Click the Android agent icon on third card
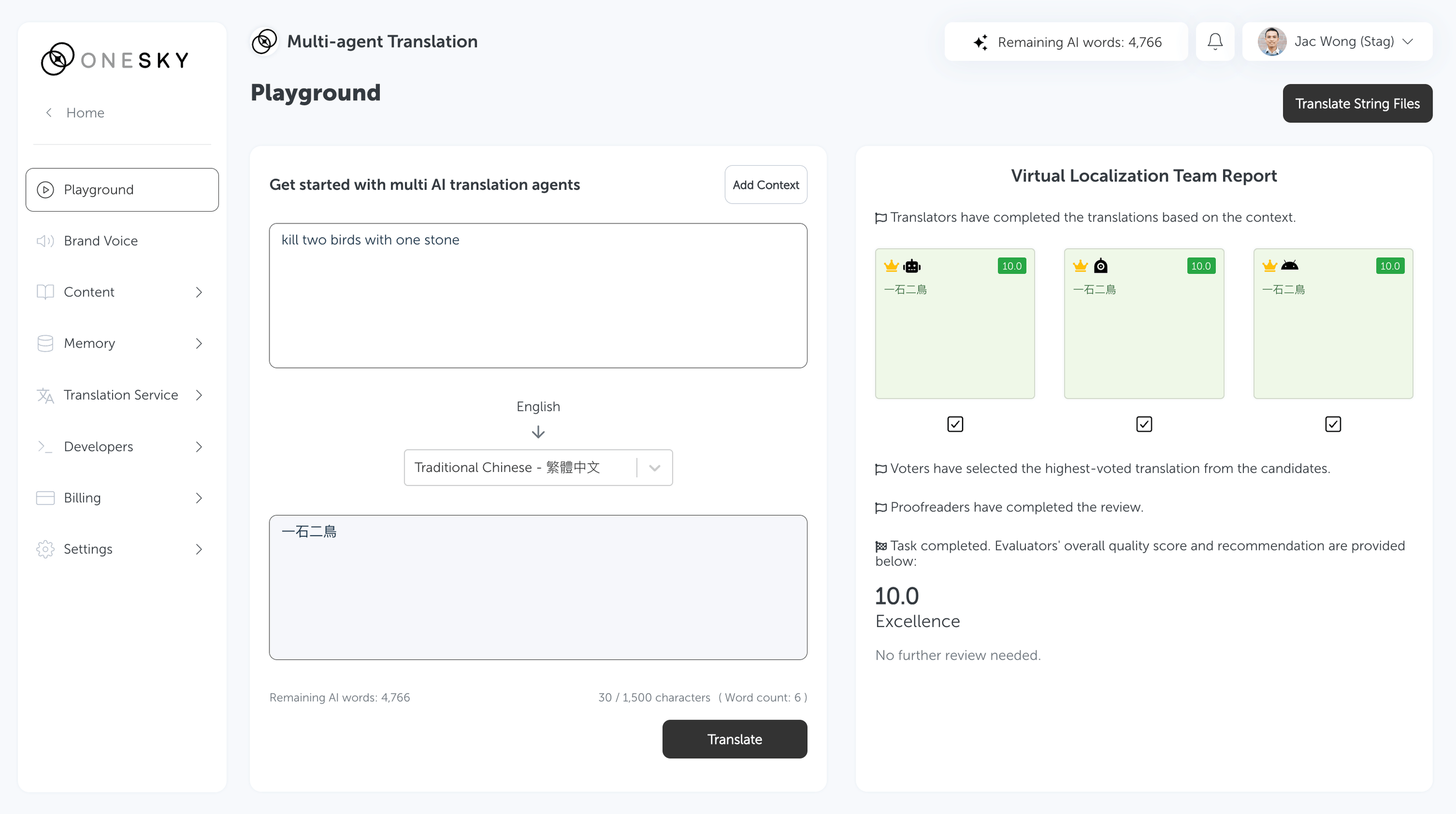 (x=1289, y=265)
